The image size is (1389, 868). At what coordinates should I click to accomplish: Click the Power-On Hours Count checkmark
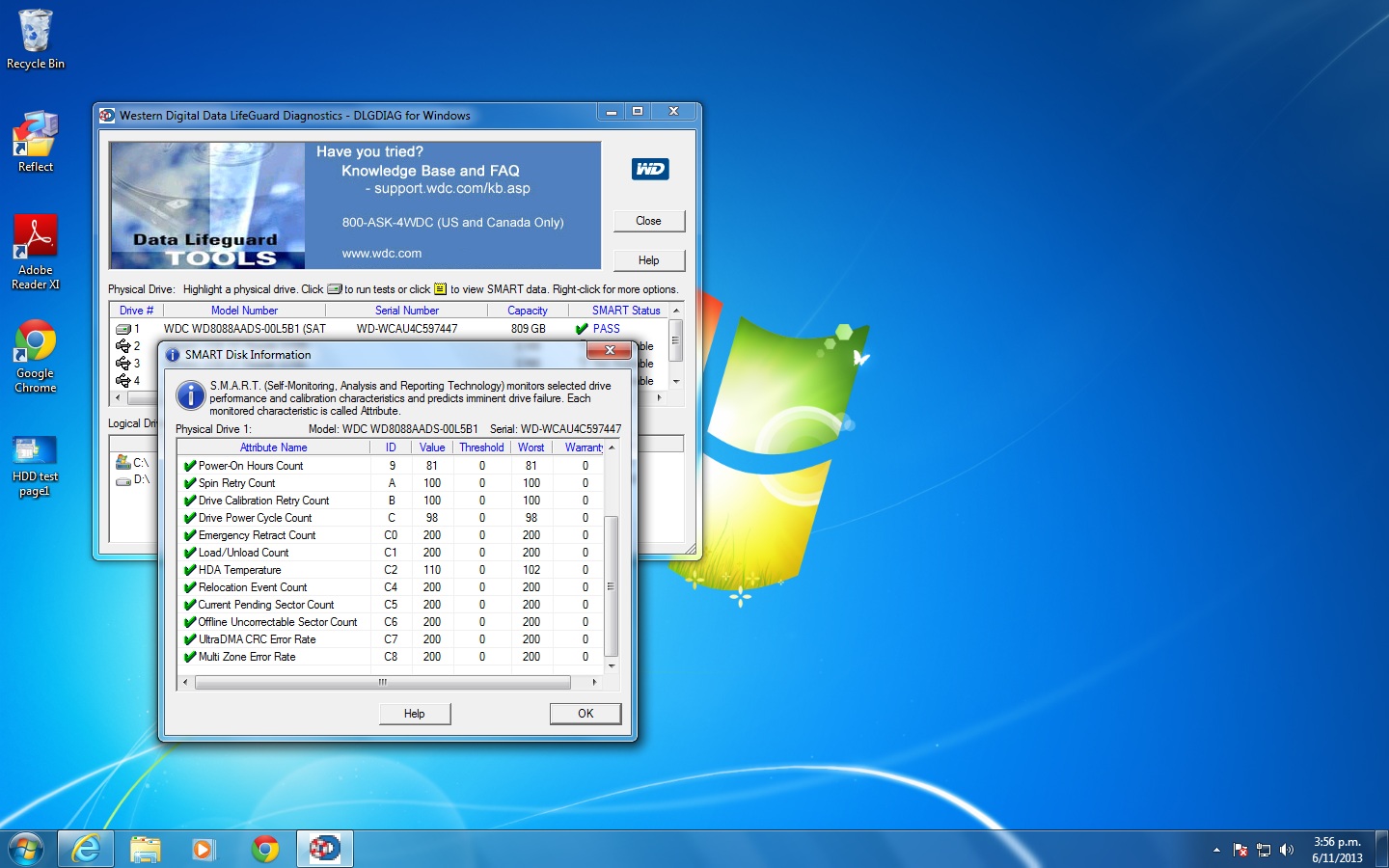point(190,466)
